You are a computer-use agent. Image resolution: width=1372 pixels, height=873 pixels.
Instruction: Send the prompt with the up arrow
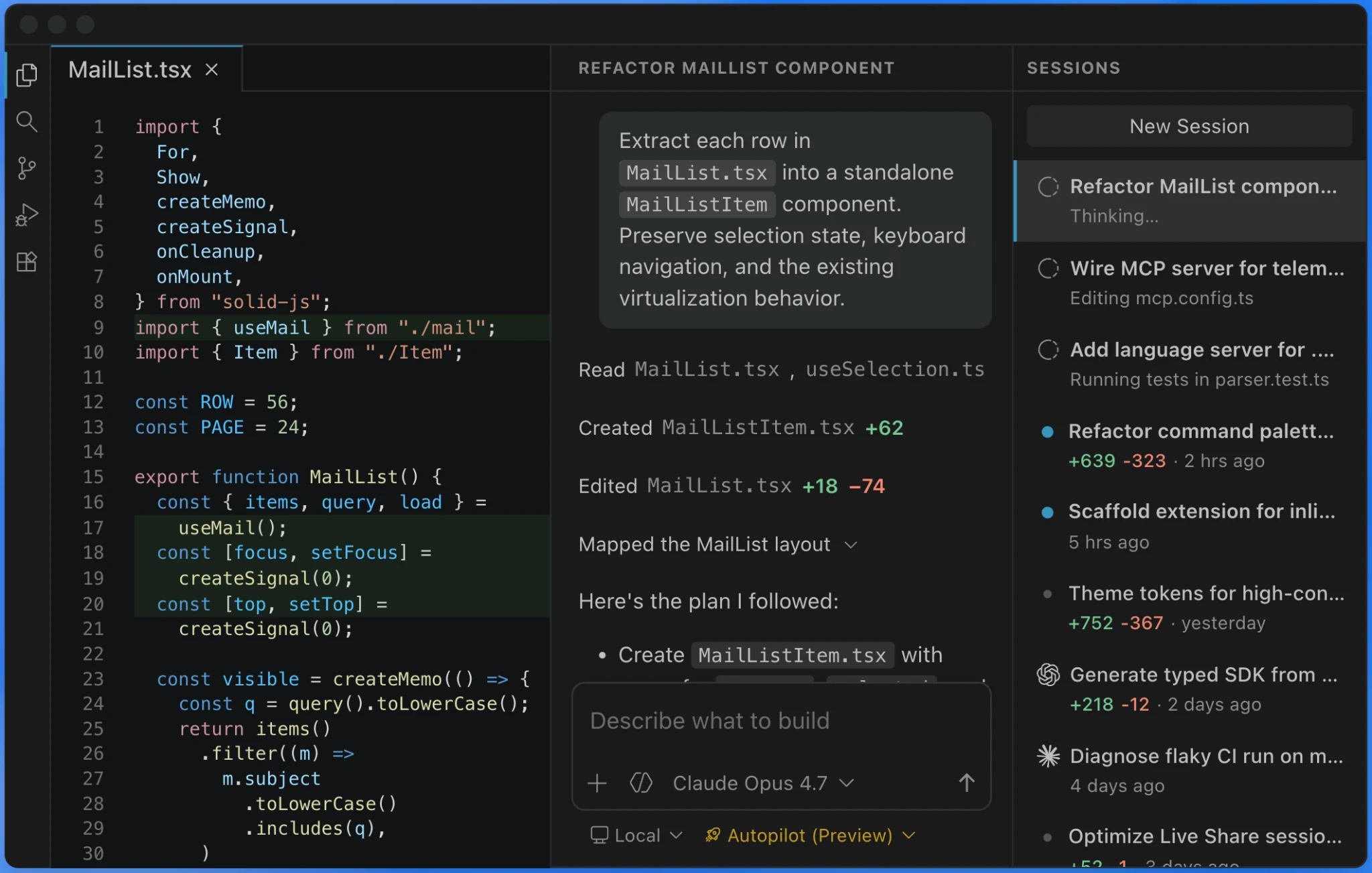click(966, 783)
